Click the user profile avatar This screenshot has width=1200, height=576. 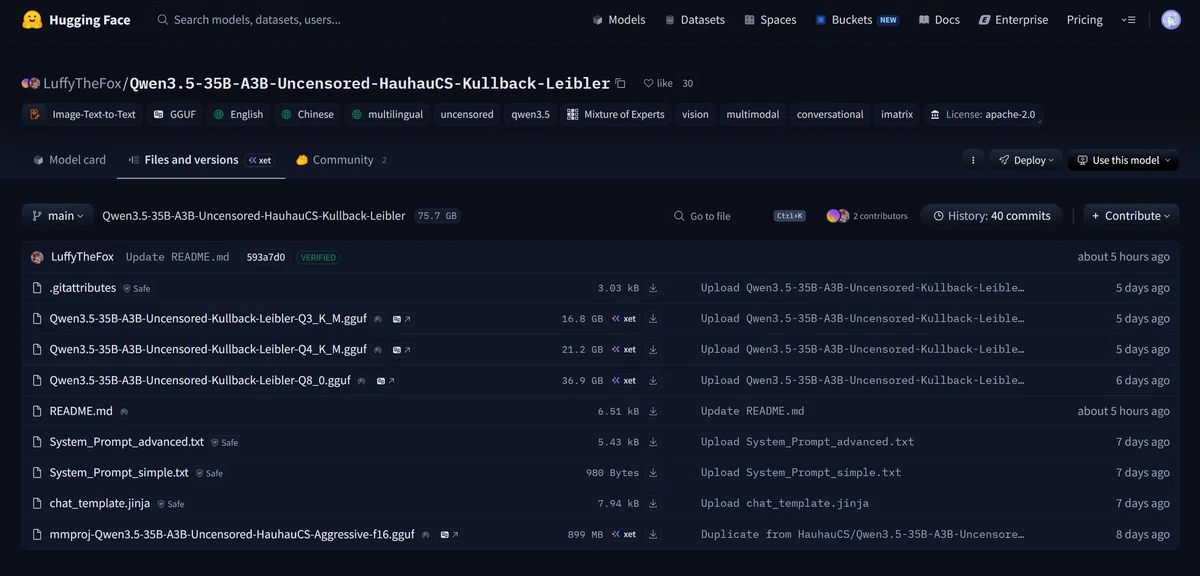click(1171, 20)
